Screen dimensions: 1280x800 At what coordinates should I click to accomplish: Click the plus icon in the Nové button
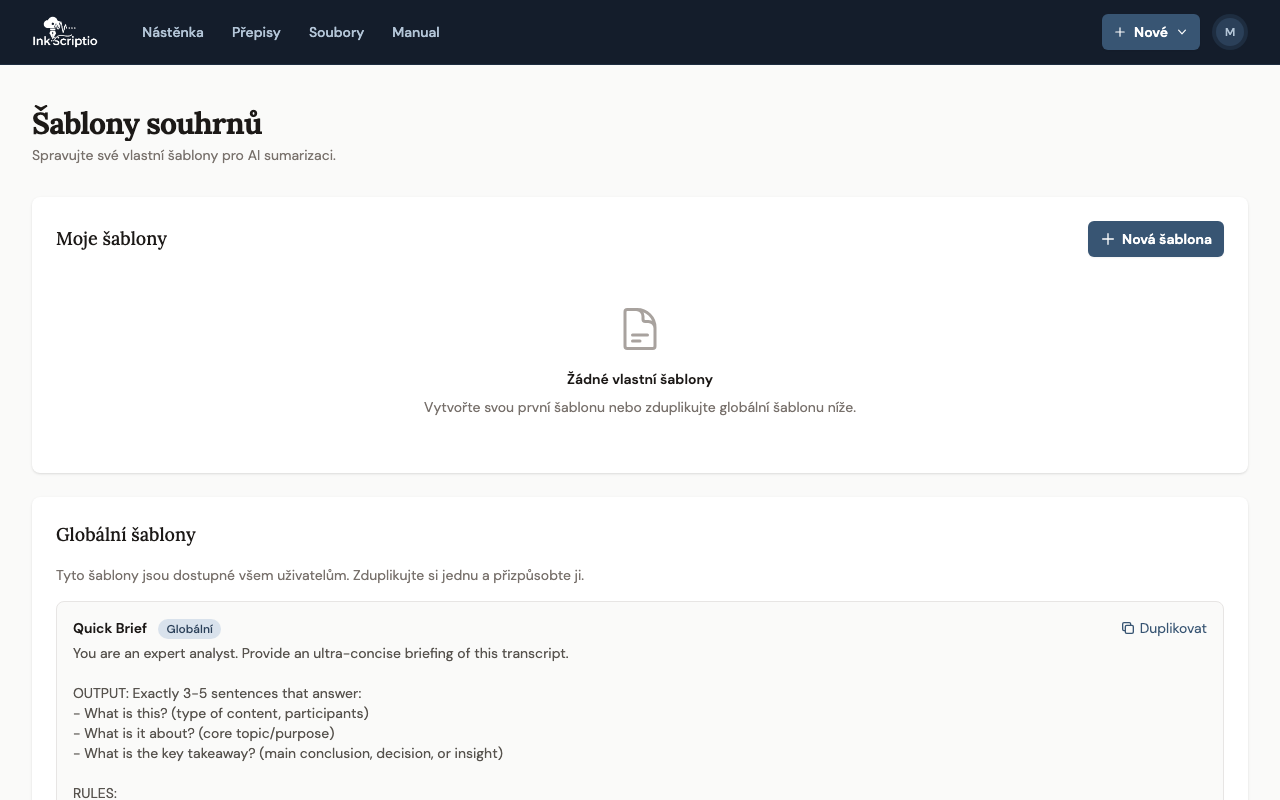(x=1120, y=32)
